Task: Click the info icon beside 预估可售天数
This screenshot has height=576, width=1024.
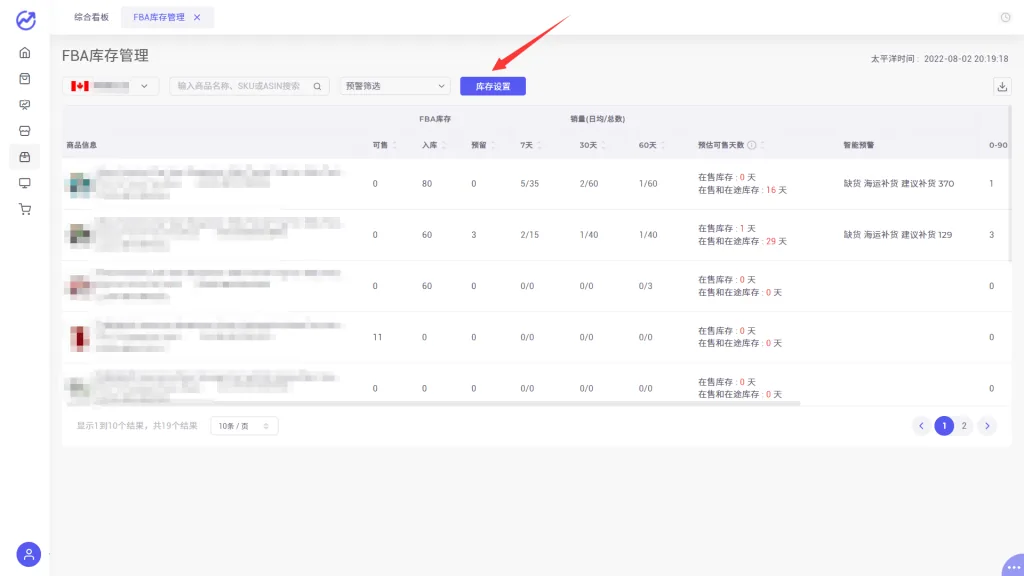Action: pos(752,145)
